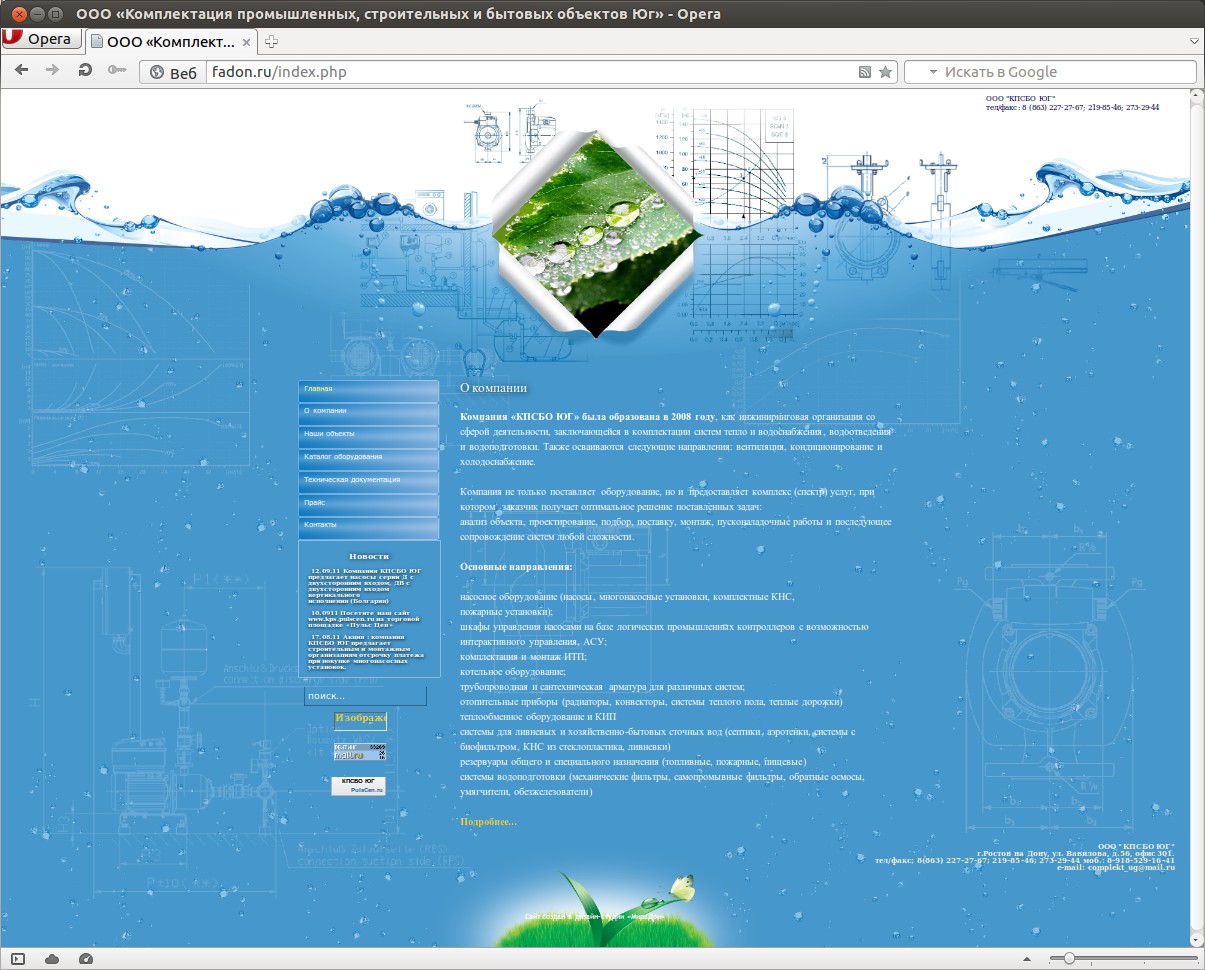Click the Новости heading

coord(369,556)
